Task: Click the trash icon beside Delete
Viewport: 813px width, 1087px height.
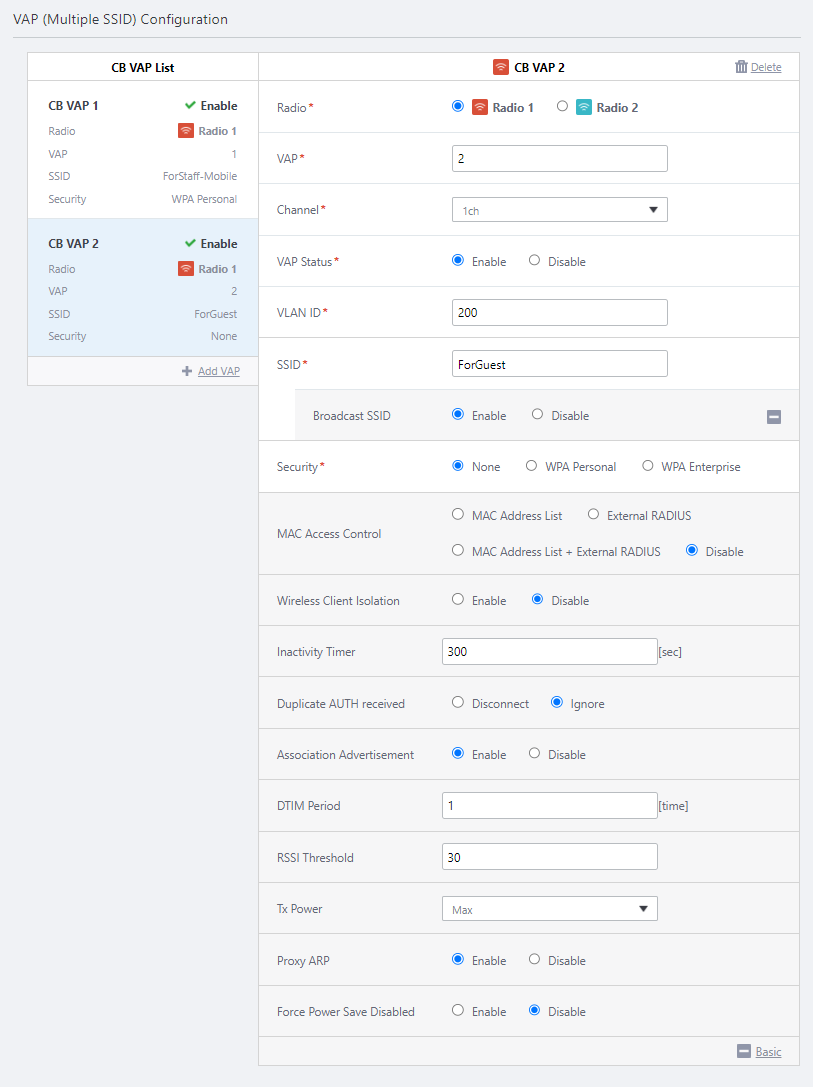Action: point(741,67)
